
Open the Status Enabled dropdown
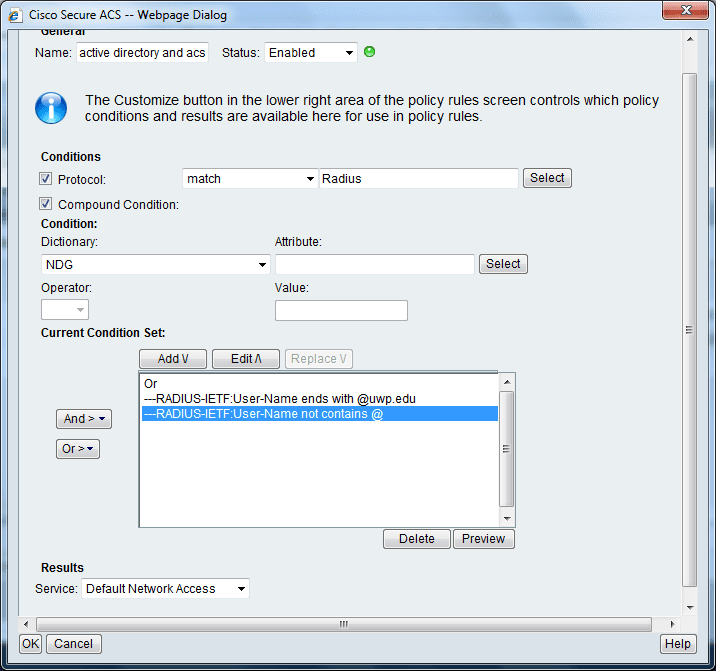click(311, 53)
